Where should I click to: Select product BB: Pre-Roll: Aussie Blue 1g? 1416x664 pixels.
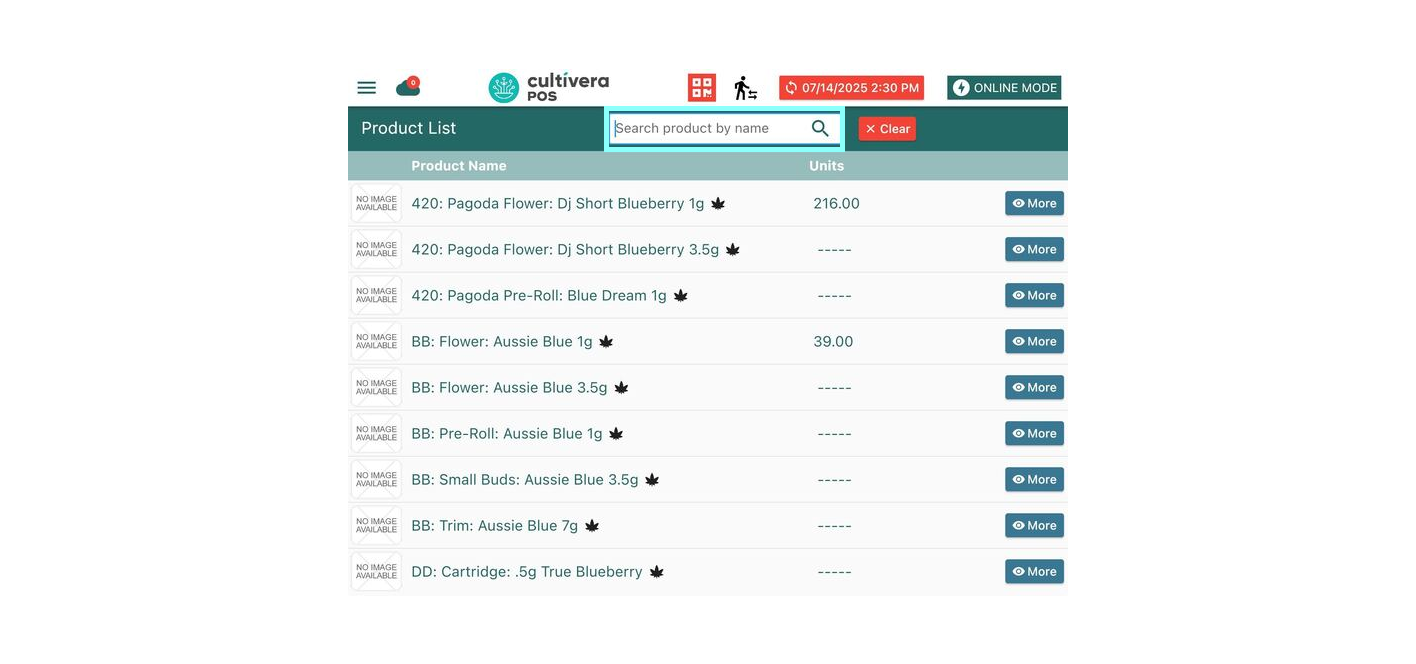pyautogui.click(x=507, y=433)
